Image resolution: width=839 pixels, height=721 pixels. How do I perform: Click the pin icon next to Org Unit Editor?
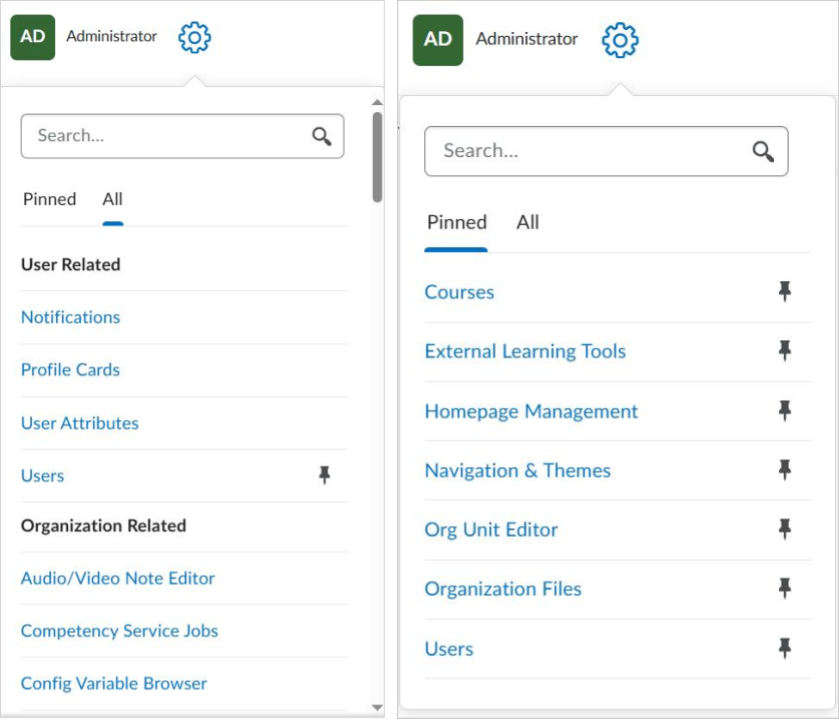pos(785,530)
